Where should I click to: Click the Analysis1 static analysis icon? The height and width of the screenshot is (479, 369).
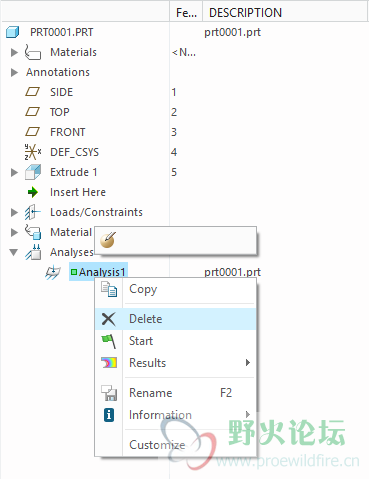pos(53,272)
